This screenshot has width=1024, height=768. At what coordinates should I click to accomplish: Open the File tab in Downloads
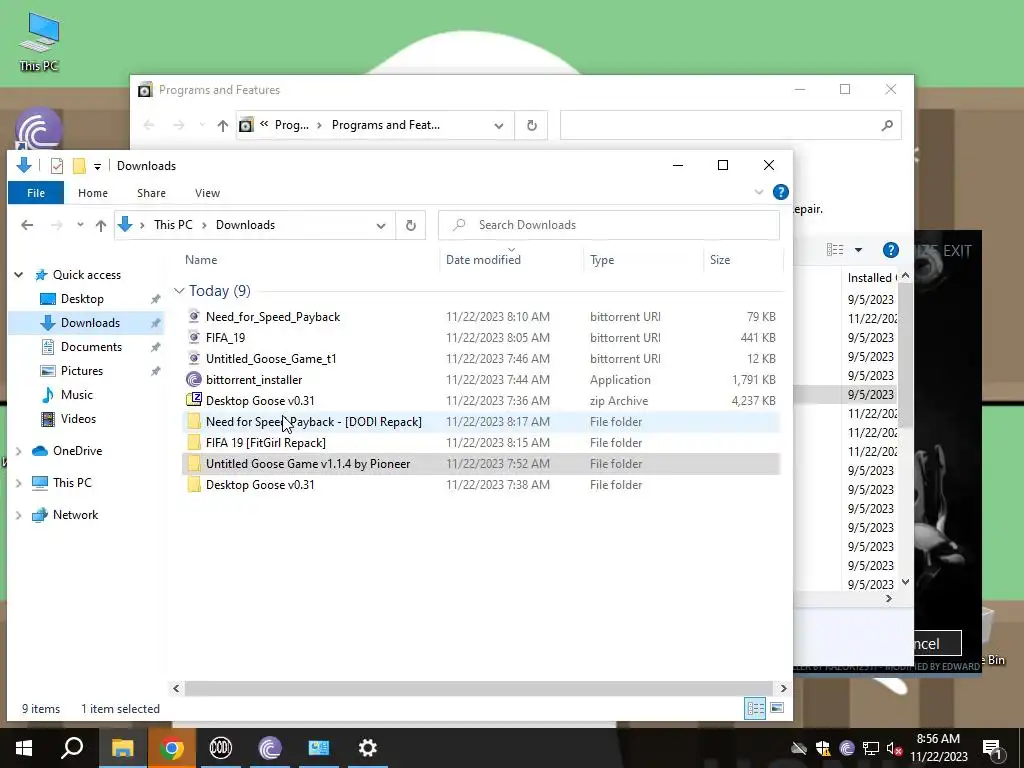[x=36, y=193]
